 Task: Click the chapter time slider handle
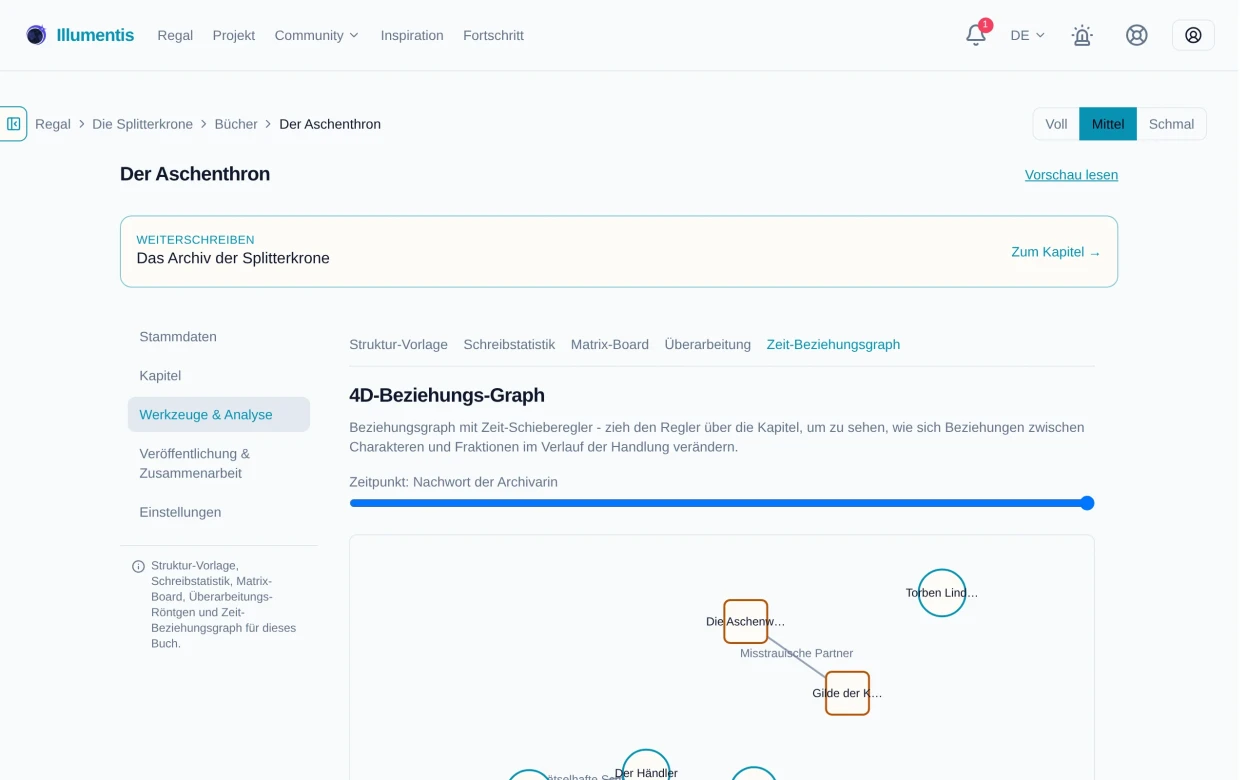click(x=1087, y=503)
